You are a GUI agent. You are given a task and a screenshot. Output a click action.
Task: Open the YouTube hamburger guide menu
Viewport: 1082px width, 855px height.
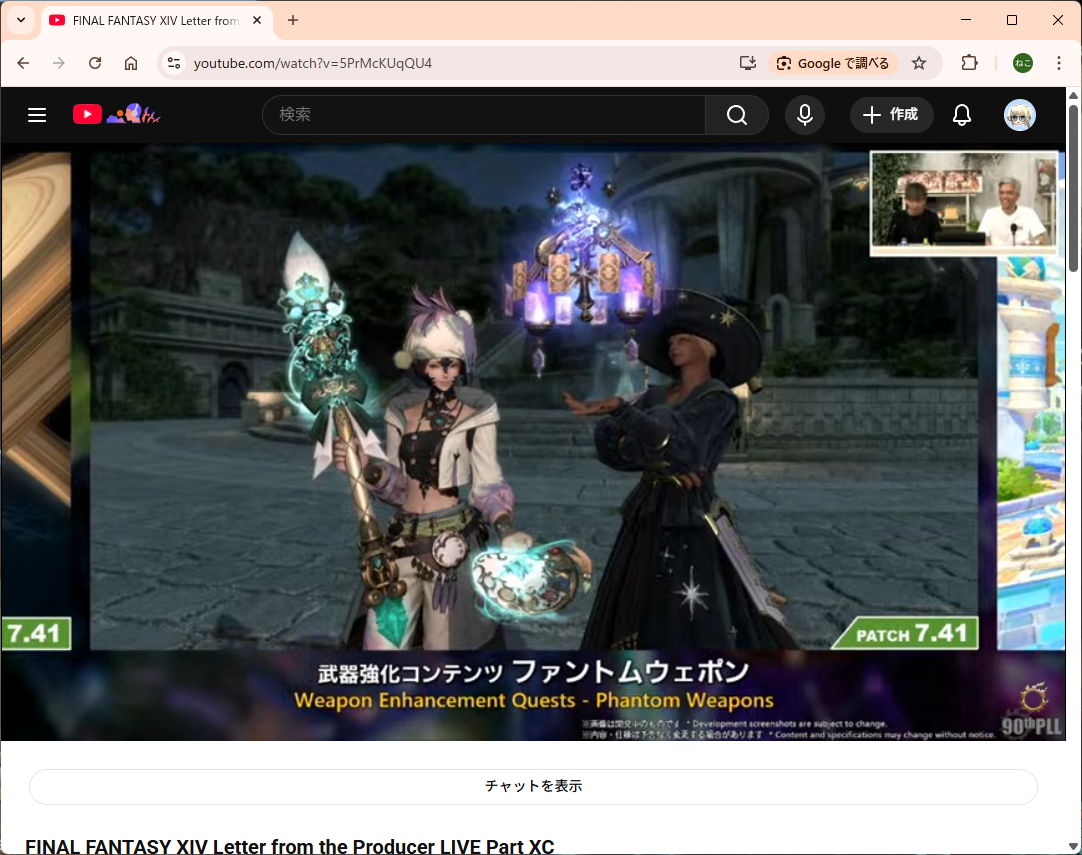[37, 115]
